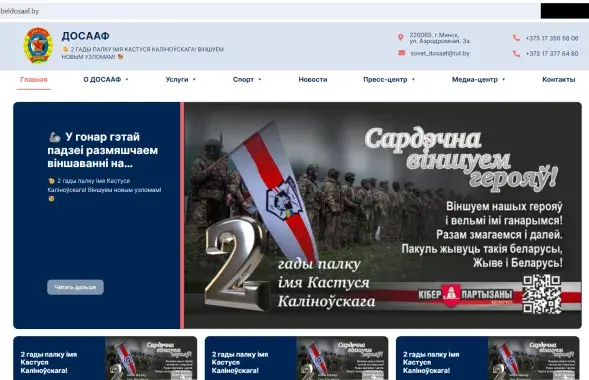This screenshot has width=589, height=380.
Task: Go to the Контакты page
Action: tap(559, 80)
